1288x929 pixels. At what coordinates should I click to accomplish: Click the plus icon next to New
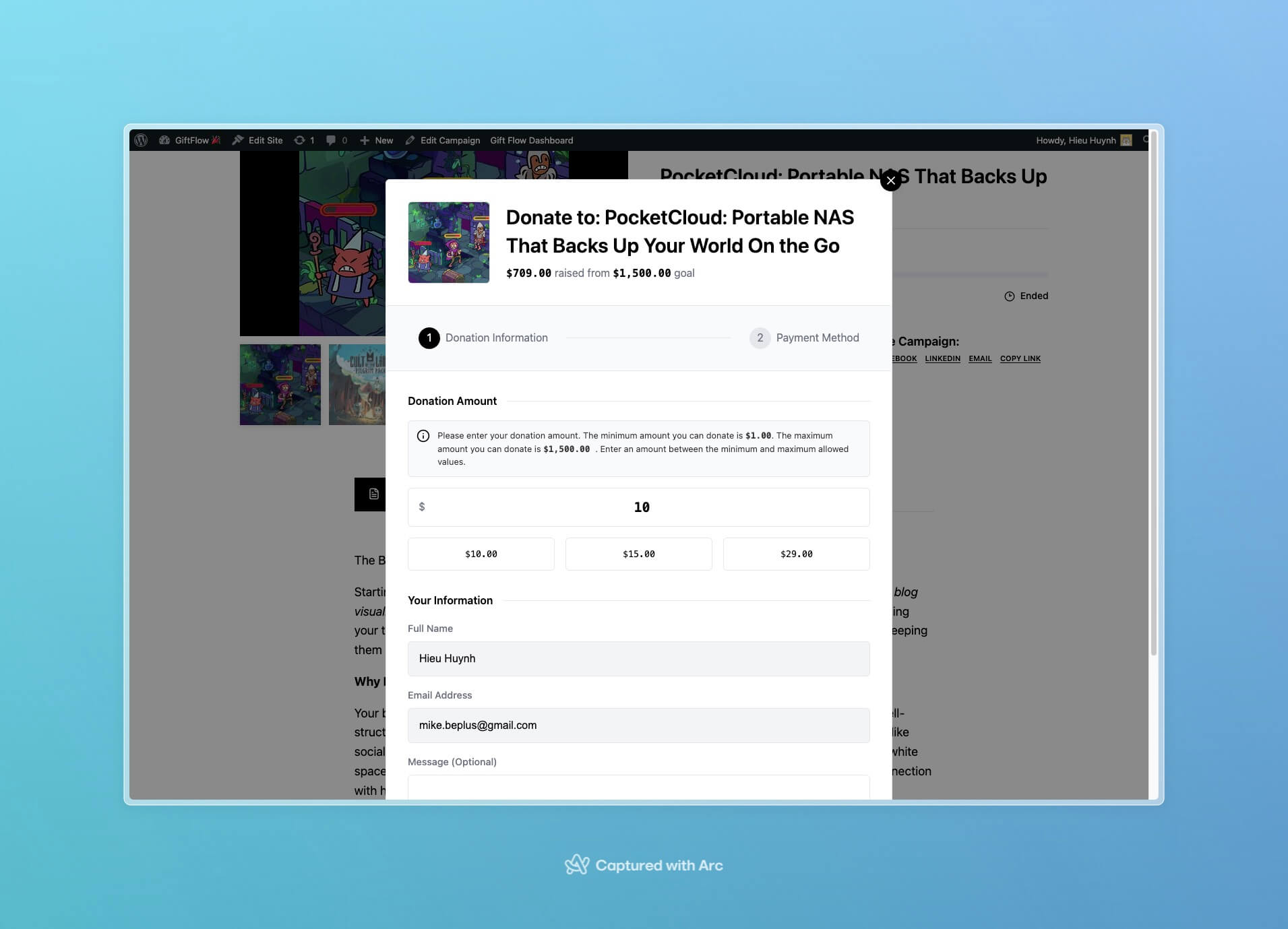pos(365,140)
